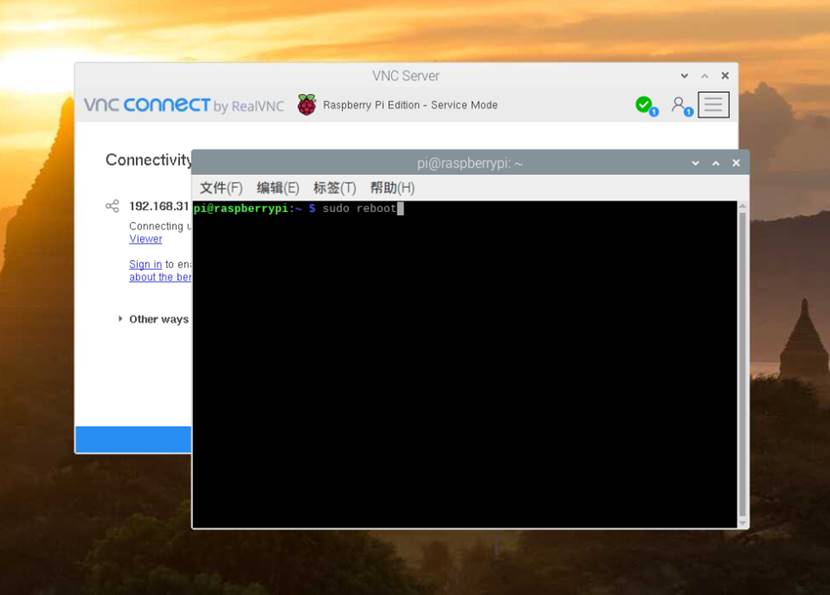Open the 文件(F) menu in terminal
830x595 pixels.
point(221,188)
